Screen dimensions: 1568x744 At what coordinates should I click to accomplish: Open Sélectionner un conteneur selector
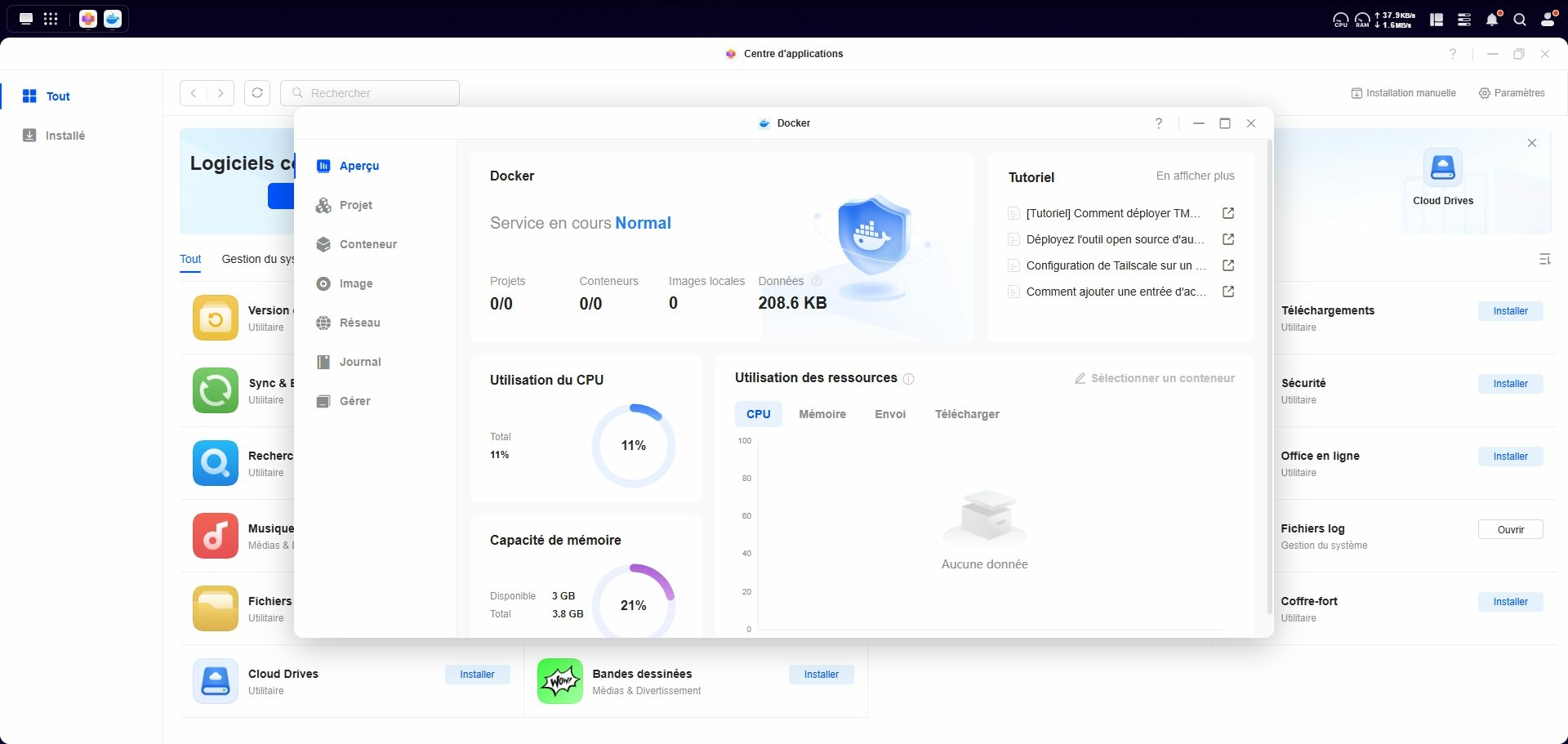1154,378
